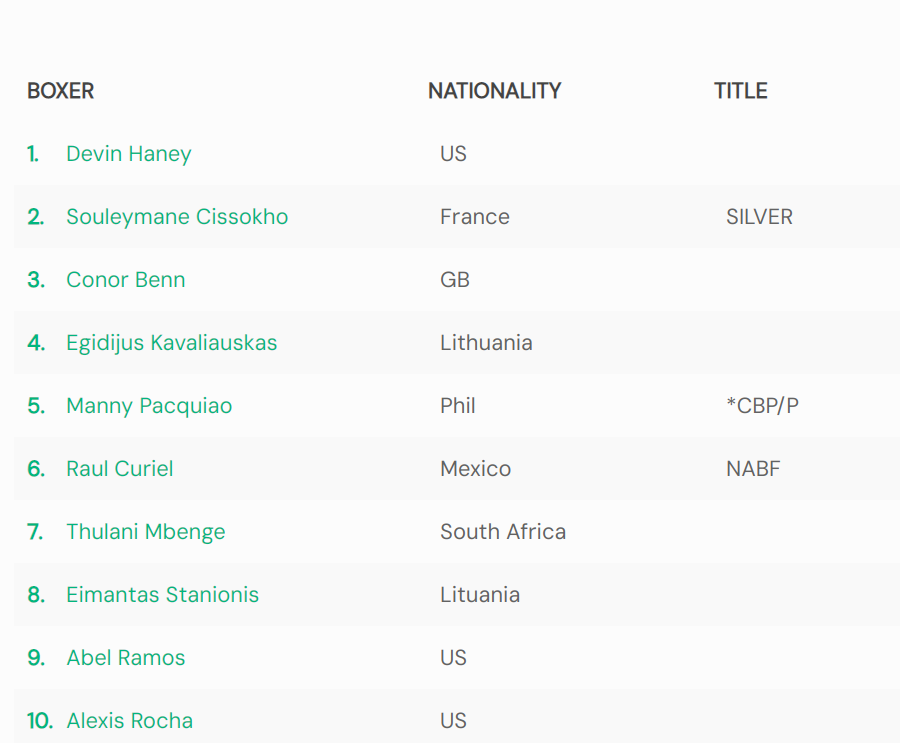Click the Alexis Rocha link
The height and width of the screenshot is (743, 900).
(x=130, y=721)
